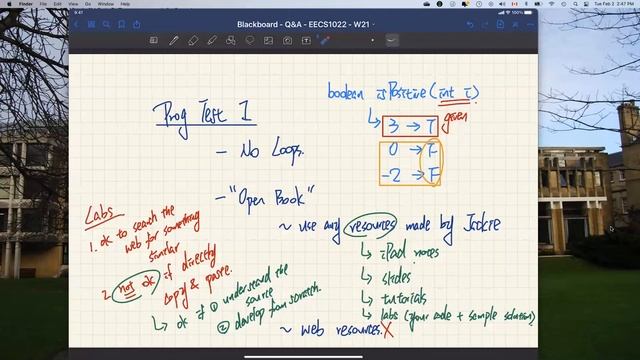Open the share and export menu

[137, 24]
